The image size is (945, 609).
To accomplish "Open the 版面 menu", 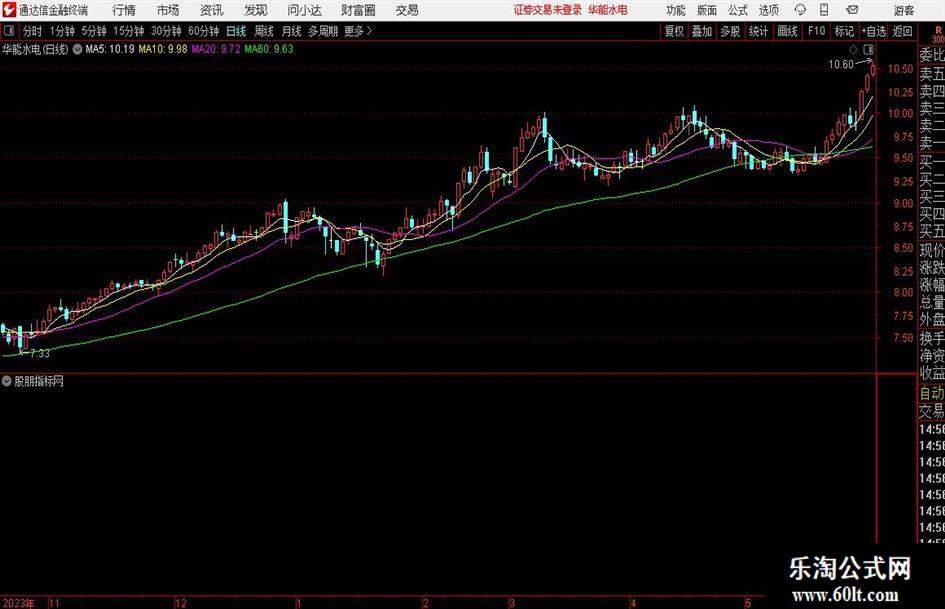I will [x=706, y=10].
